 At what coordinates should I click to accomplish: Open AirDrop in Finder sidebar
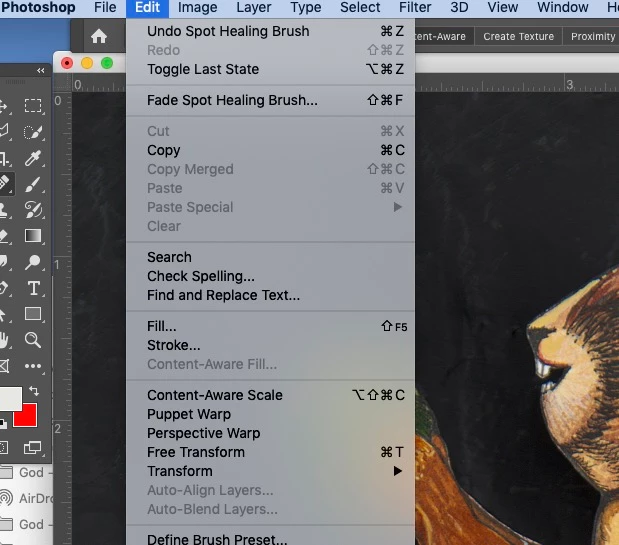26,498
